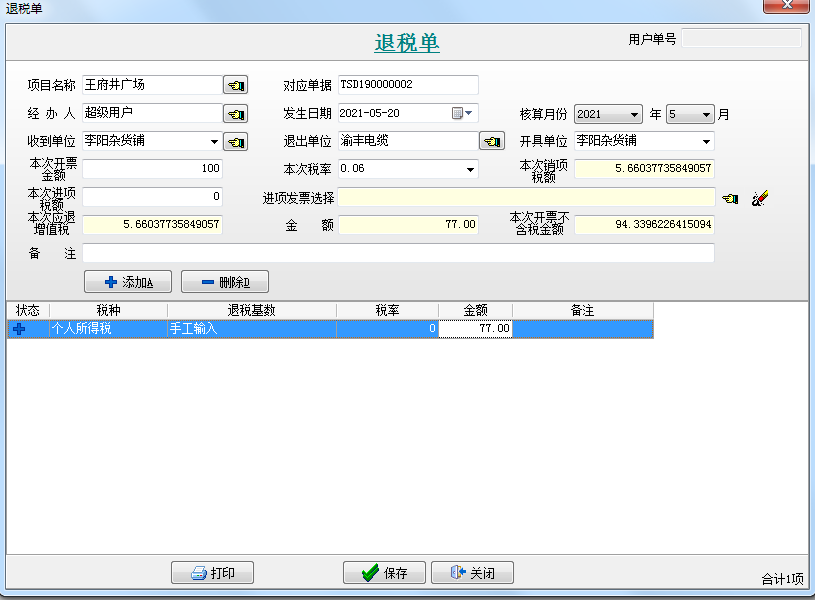Click the 删除 button
Screen dimensions: 815x600
[x=225, y=282]
